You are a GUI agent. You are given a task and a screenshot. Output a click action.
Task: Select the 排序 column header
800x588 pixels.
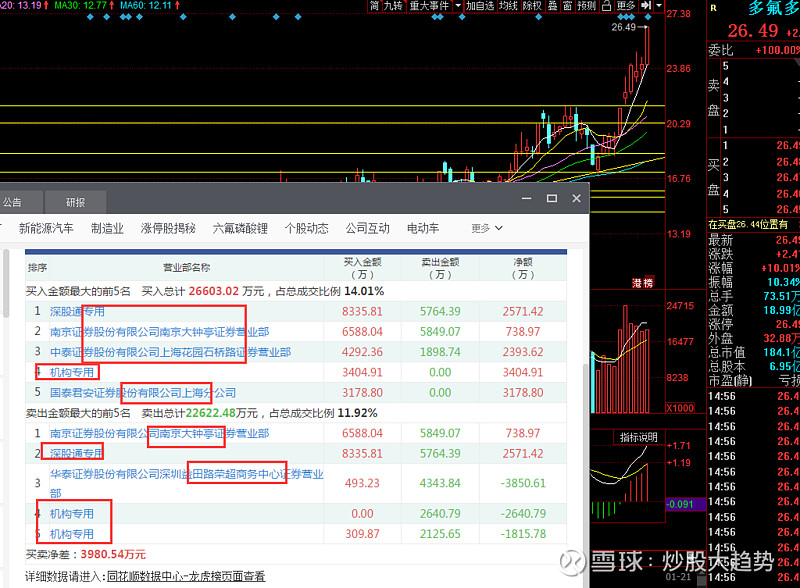pyautogui.click(x=37, y=267)
